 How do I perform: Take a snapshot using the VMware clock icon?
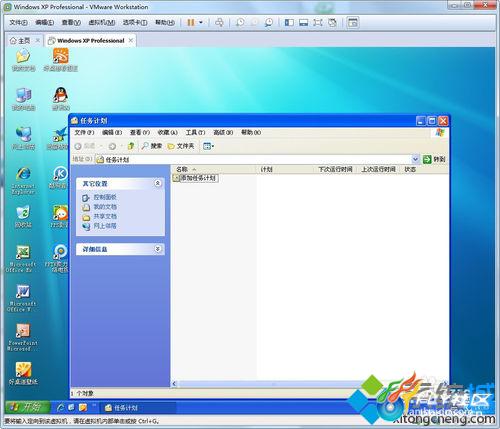pos(240,23)
